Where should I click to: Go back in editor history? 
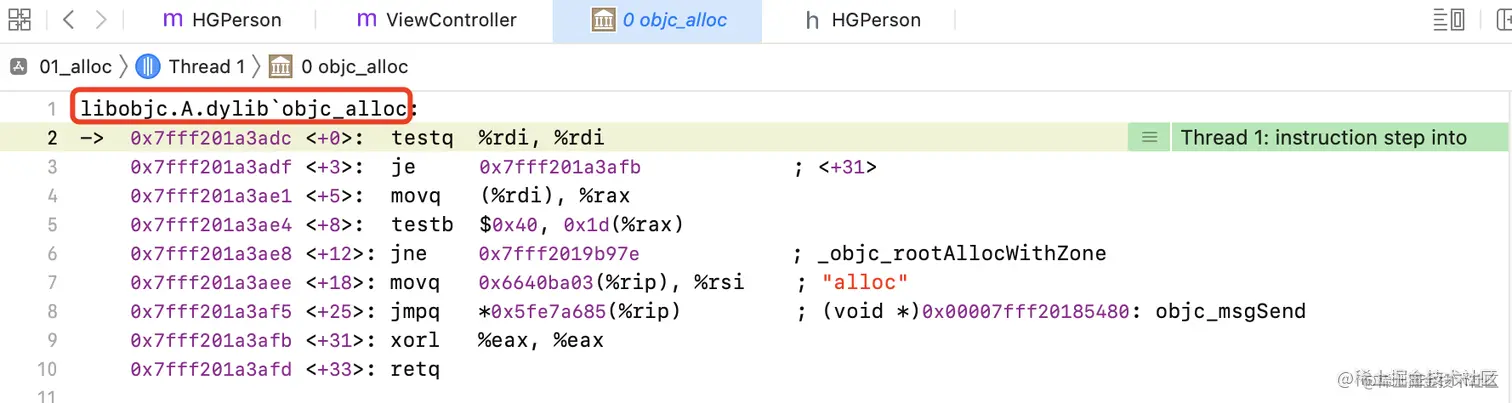(67, 19)
